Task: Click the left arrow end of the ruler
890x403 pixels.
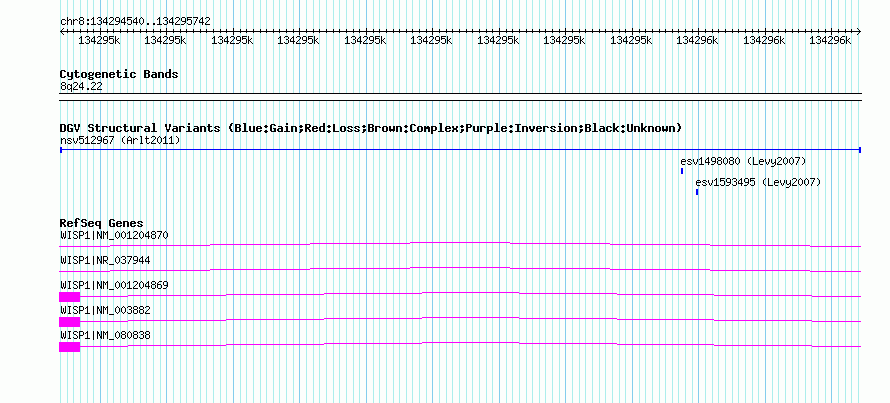Action: tap(62, 32)
